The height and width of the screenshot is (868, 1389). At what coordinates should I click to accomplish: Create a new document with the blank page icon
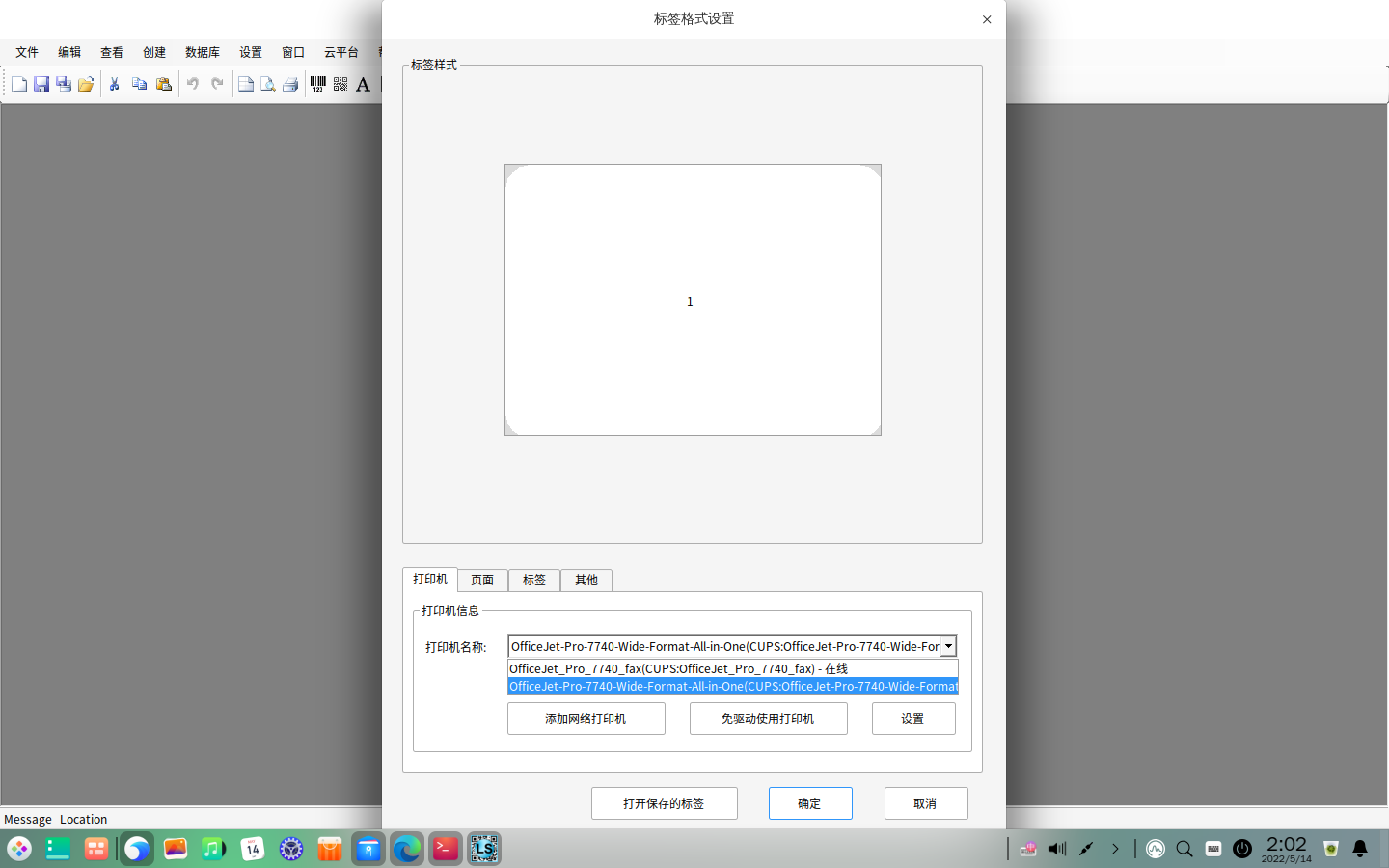18,84
